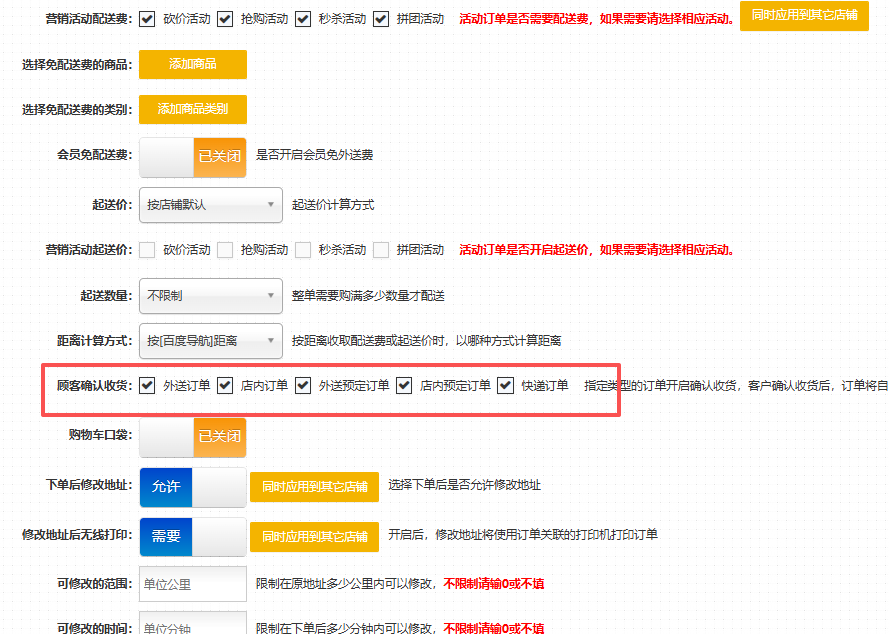Uncheck 店内预定订单 under 顾客确认收货
889x634 pixels.
[404, 386]
